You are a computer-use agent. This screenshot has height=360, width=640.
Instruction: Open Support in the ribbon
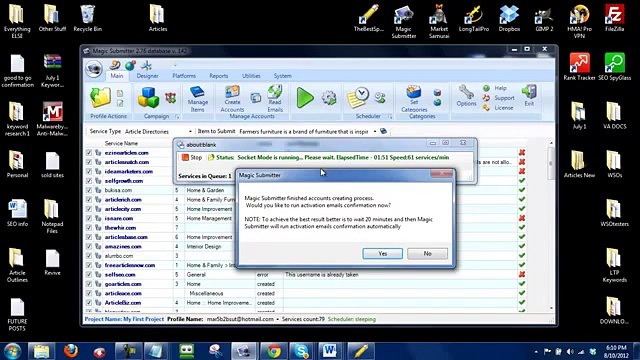pos(498,98)
